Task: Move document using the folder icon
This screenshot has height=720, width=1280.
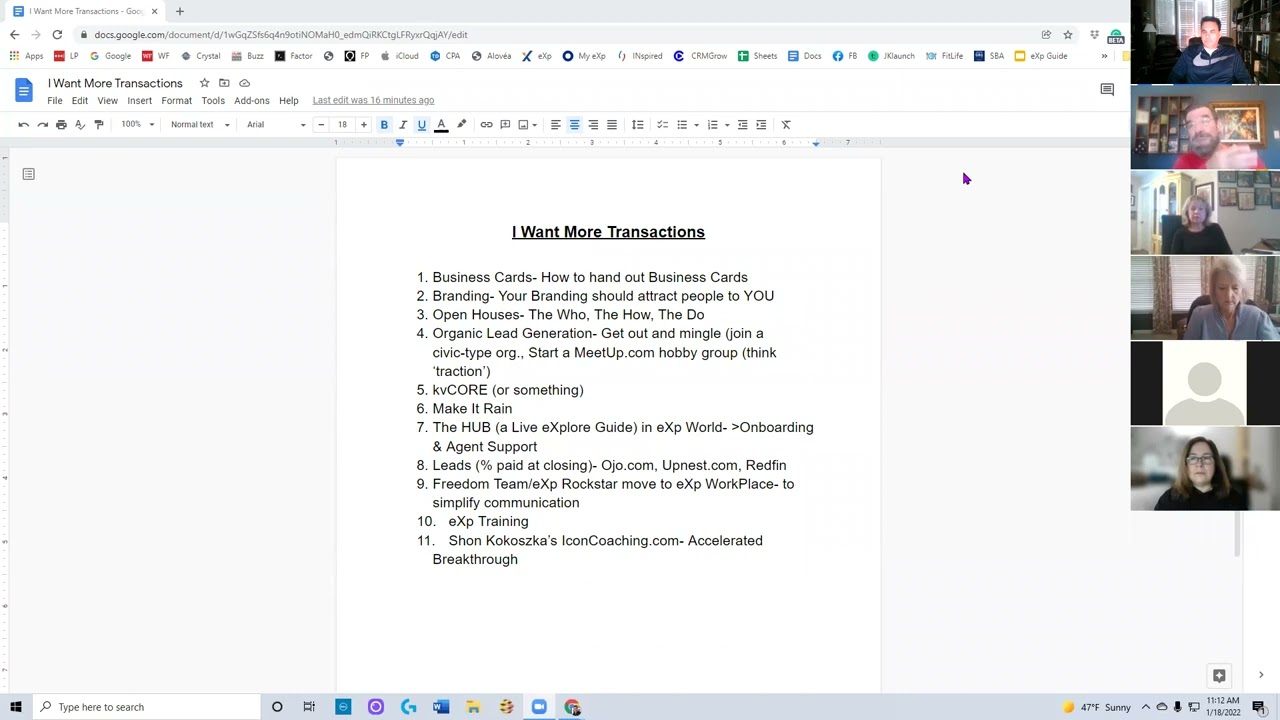Action: pos(224,83)
